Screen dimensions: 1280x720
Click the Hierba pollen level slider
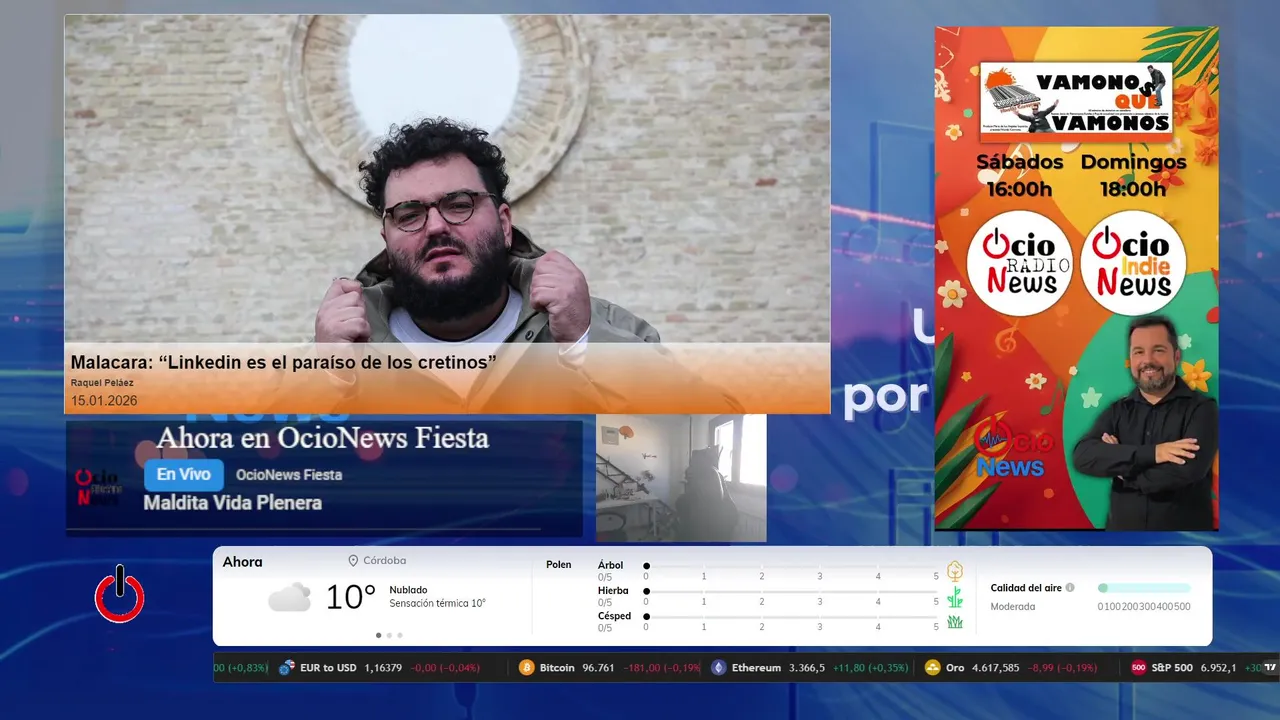click(791, 592)
